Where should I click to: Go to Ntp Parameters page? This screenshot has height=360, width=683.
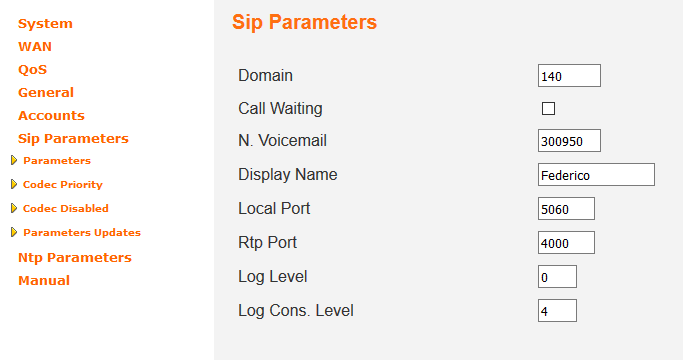(x=74, y=258)
